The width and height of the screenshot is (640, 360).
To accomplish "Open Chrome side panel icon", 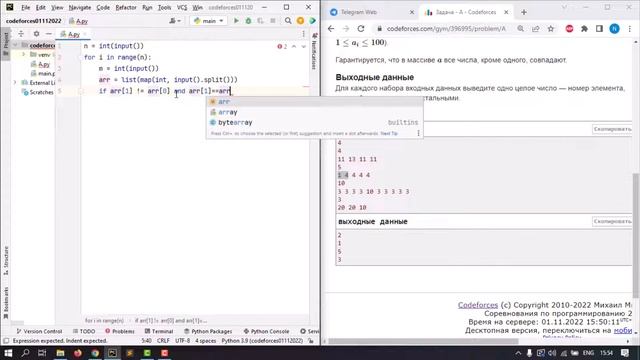I will click(599, 29).
